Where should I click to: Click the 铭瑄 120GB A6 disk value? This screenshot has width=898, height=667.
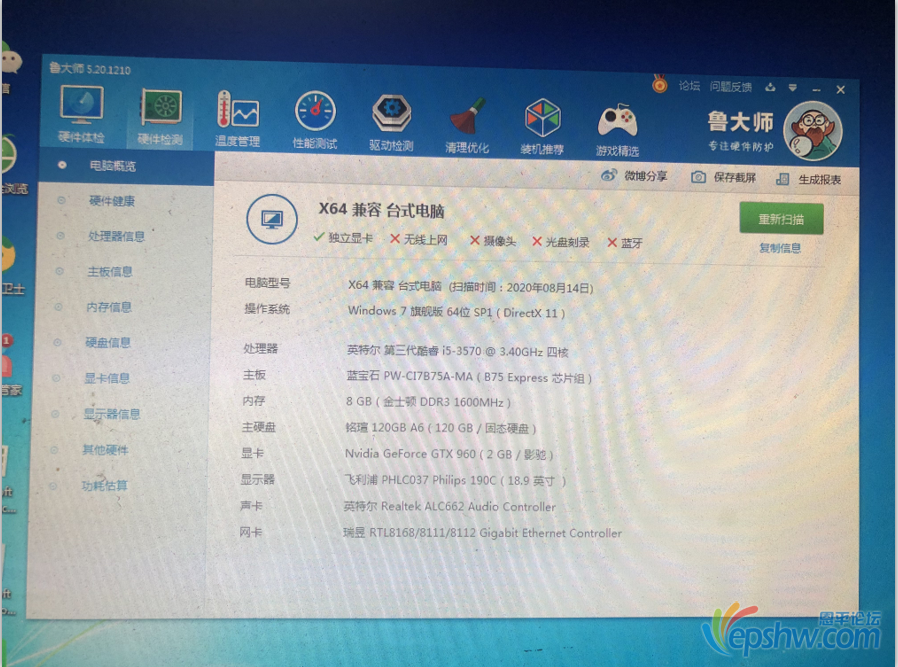[440, 428]
